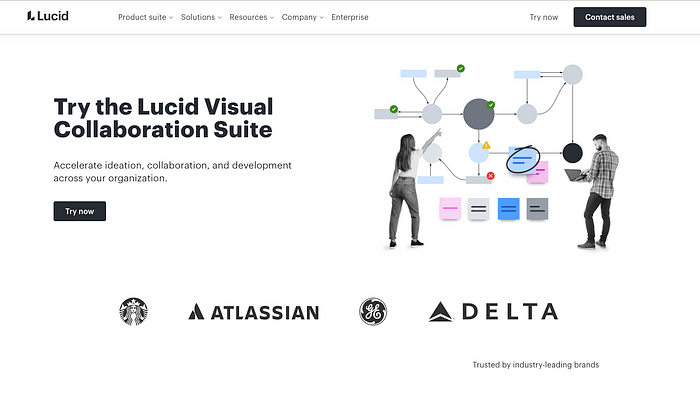Click the Delta logo
This screenshot has height=394, width=700.
coord(493,311)
